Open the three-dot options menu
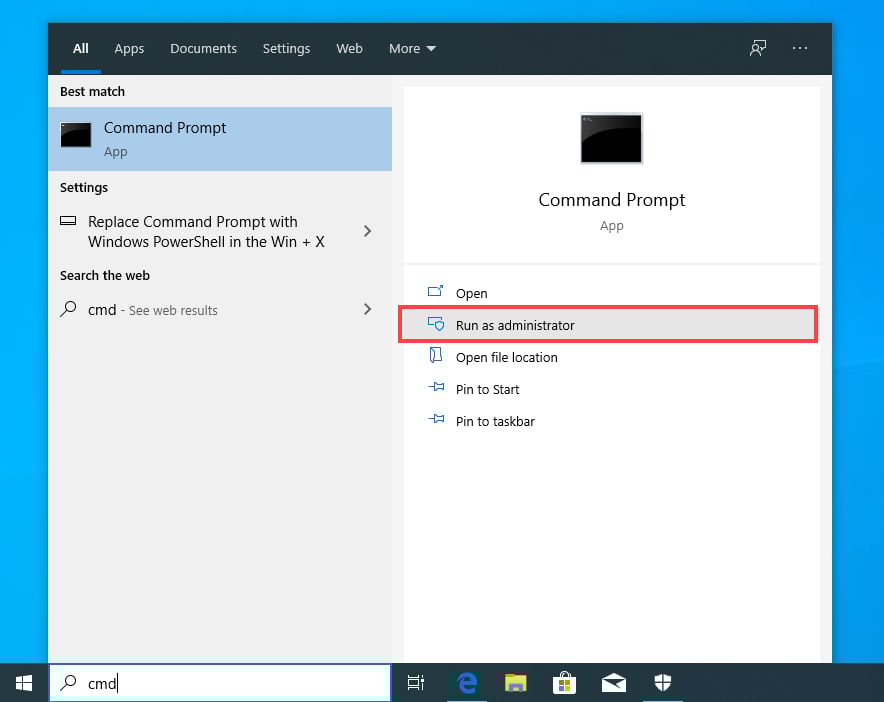Screen dimensions: 884x702 (799, 48)
